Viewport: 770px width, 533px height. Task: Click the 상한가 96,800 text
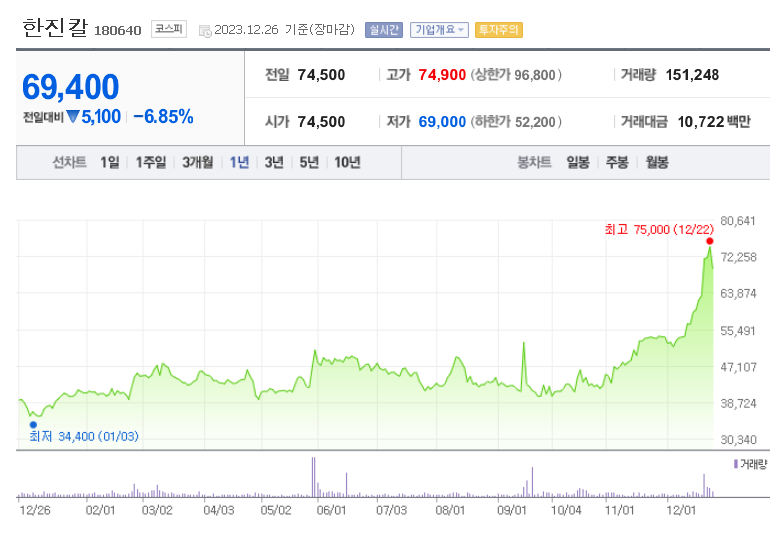click(516, 75)
